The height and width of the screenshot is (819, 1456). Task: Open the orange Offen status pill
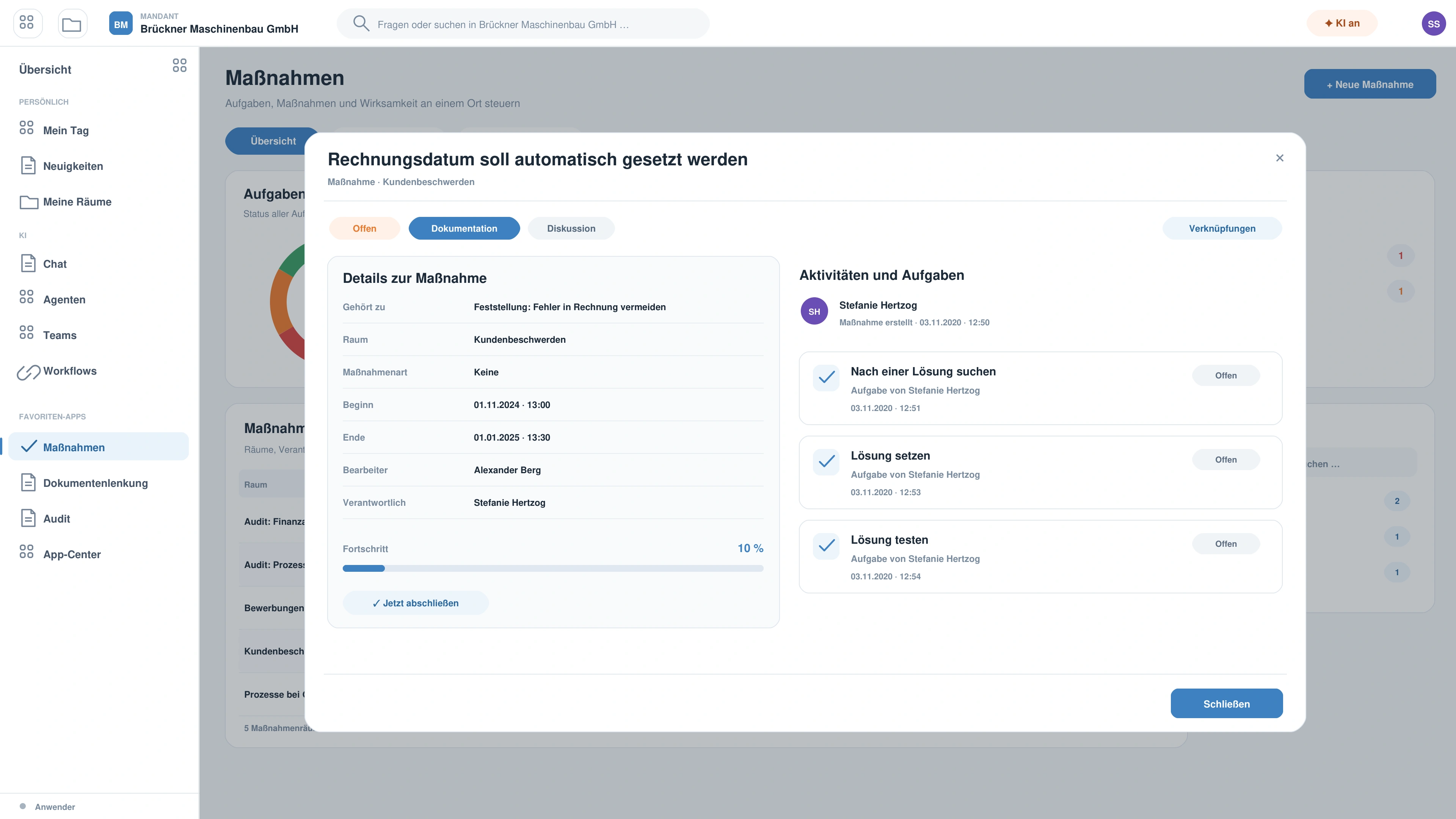tap(364, 228)
